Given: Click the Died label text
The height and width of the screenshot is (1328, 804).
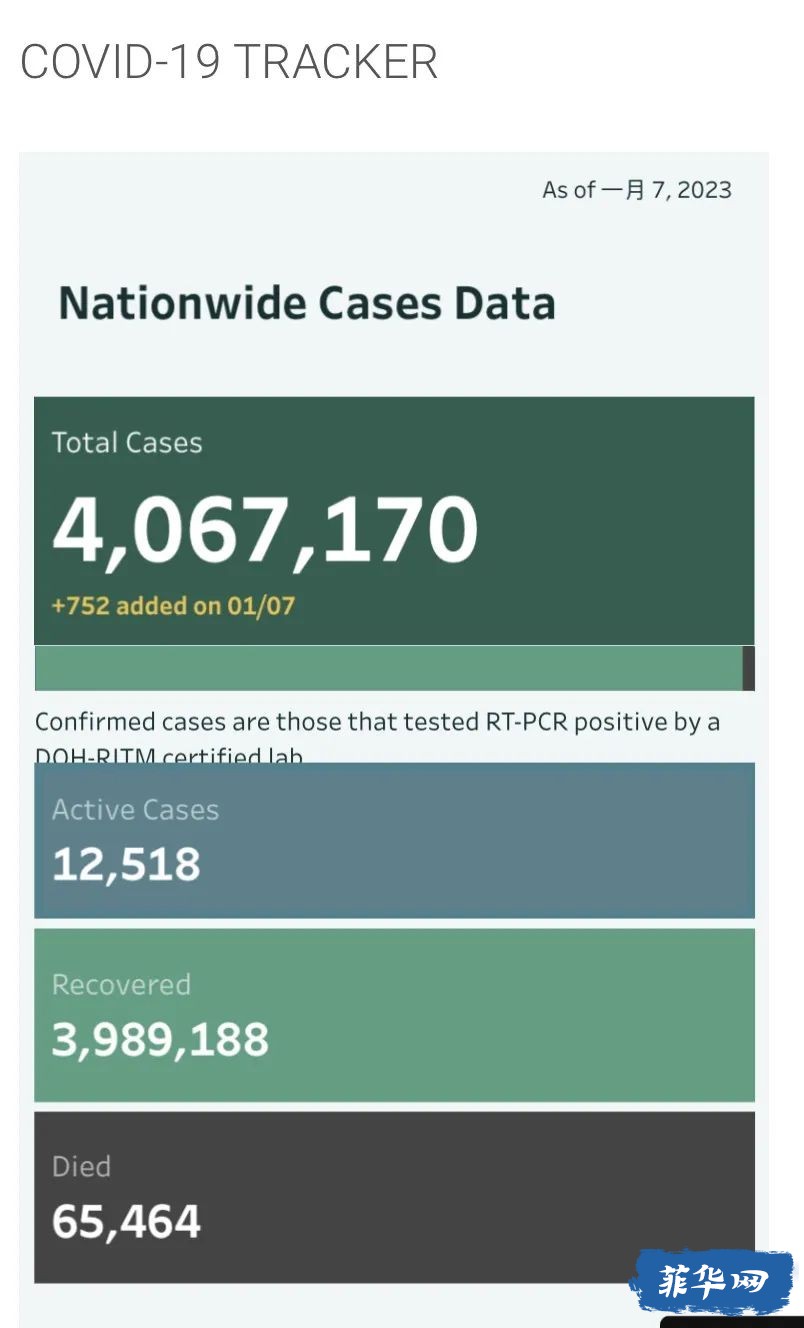Looking at the screenshot, I should point(81,1167).
